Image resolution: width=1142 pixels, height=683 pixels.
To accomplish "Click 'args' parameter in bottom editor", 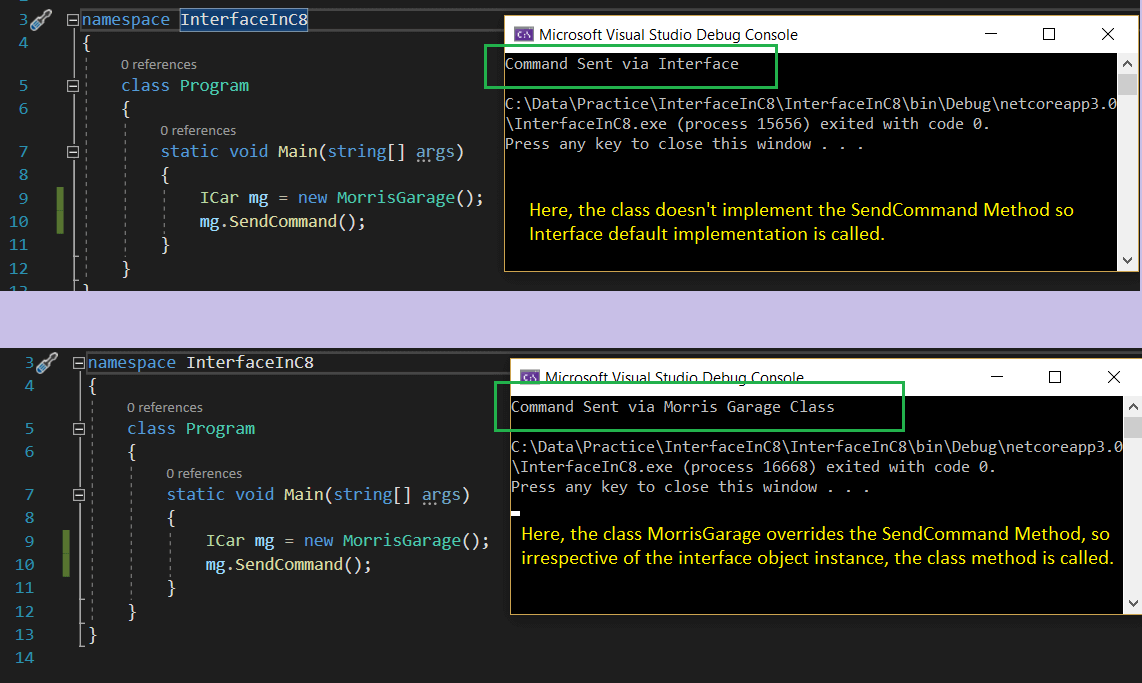I will point(441,494).
